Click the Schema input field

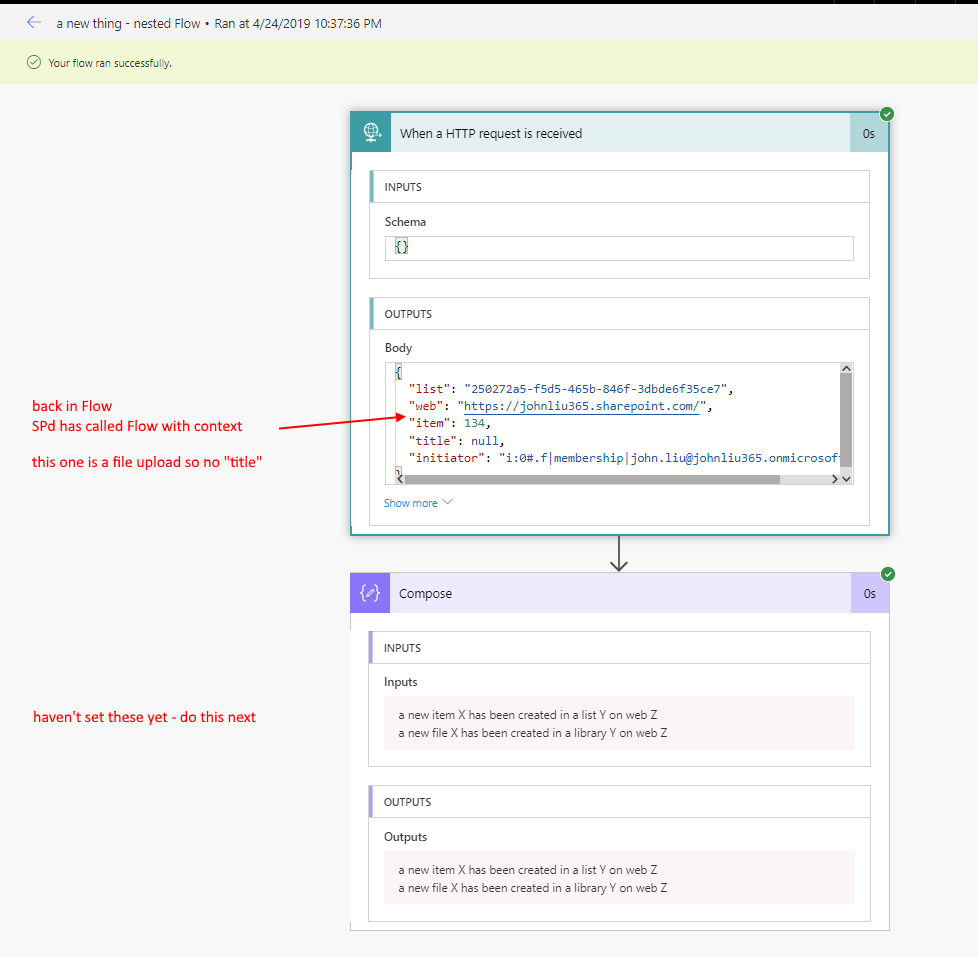(x=619, y=248)
